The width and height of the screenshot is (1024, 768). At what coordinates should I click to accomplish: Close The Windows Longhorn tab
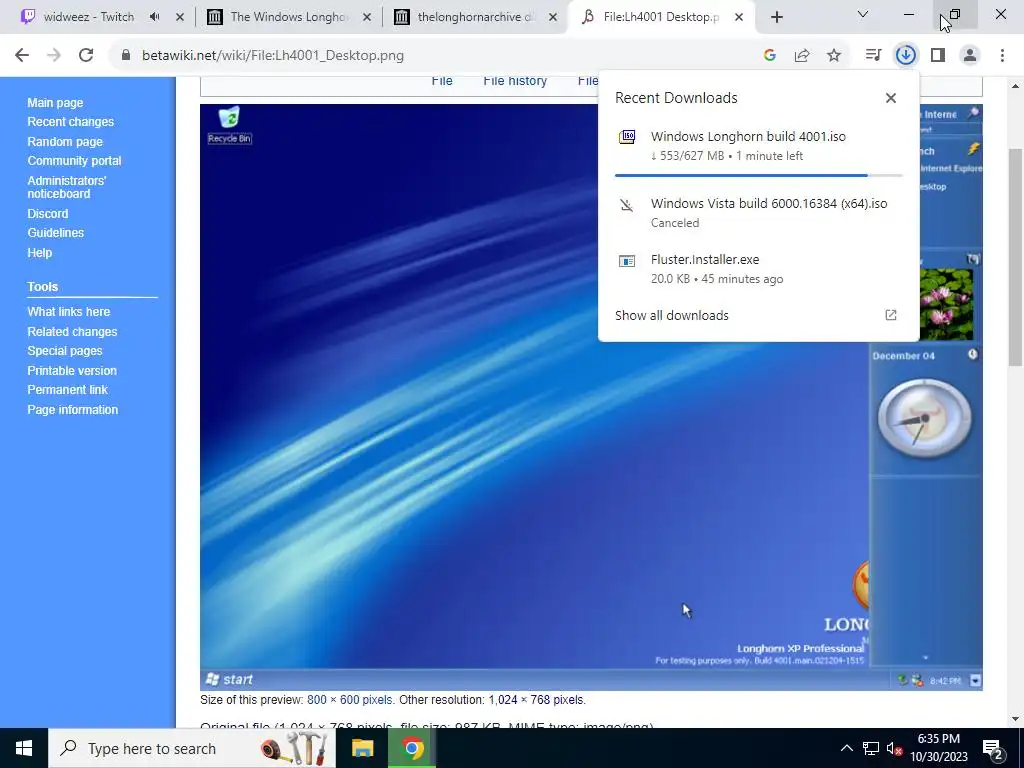click(367, 17)
